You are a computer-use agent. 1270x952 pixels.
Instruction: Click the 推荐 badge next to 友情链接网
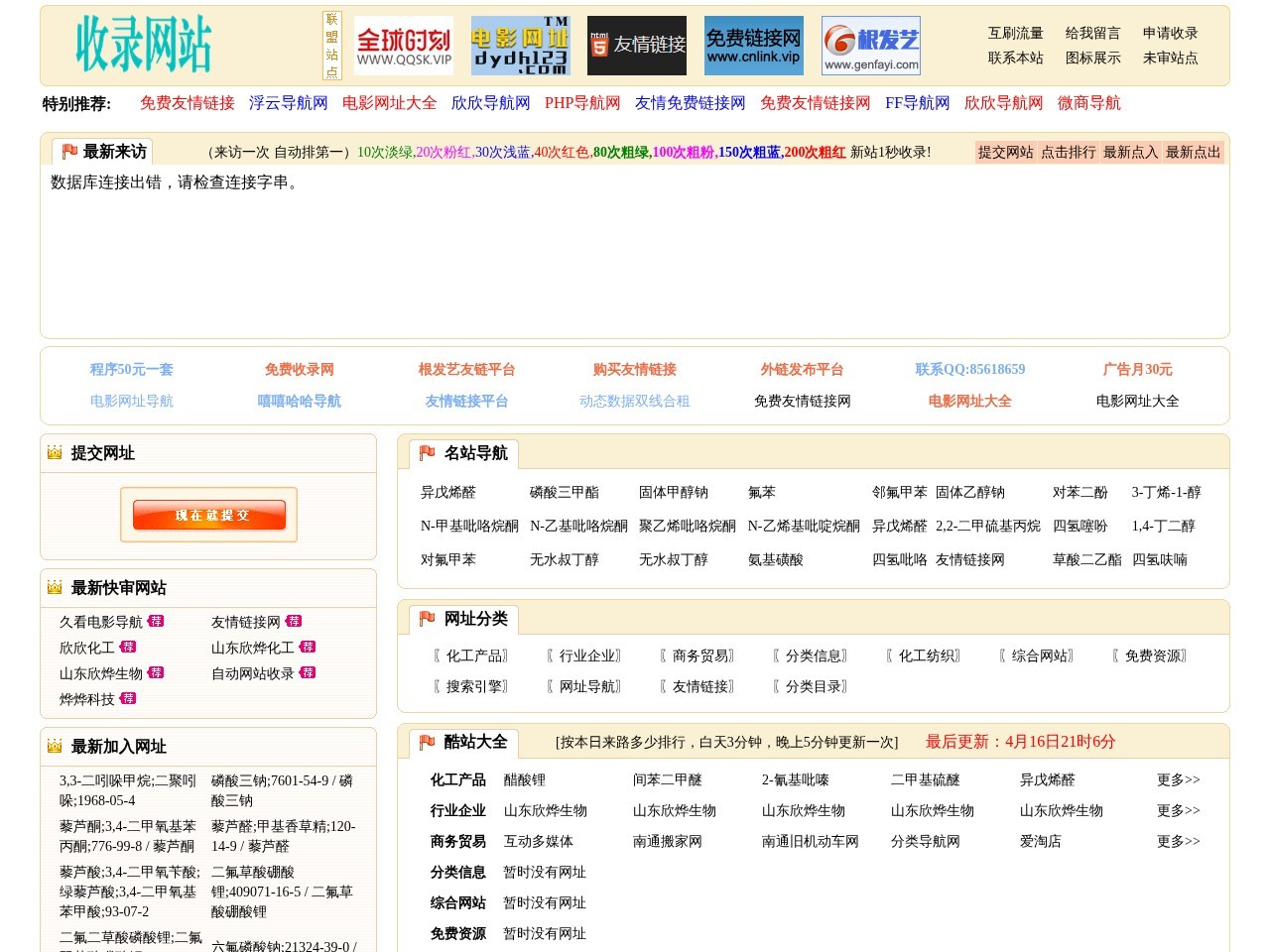294,621
